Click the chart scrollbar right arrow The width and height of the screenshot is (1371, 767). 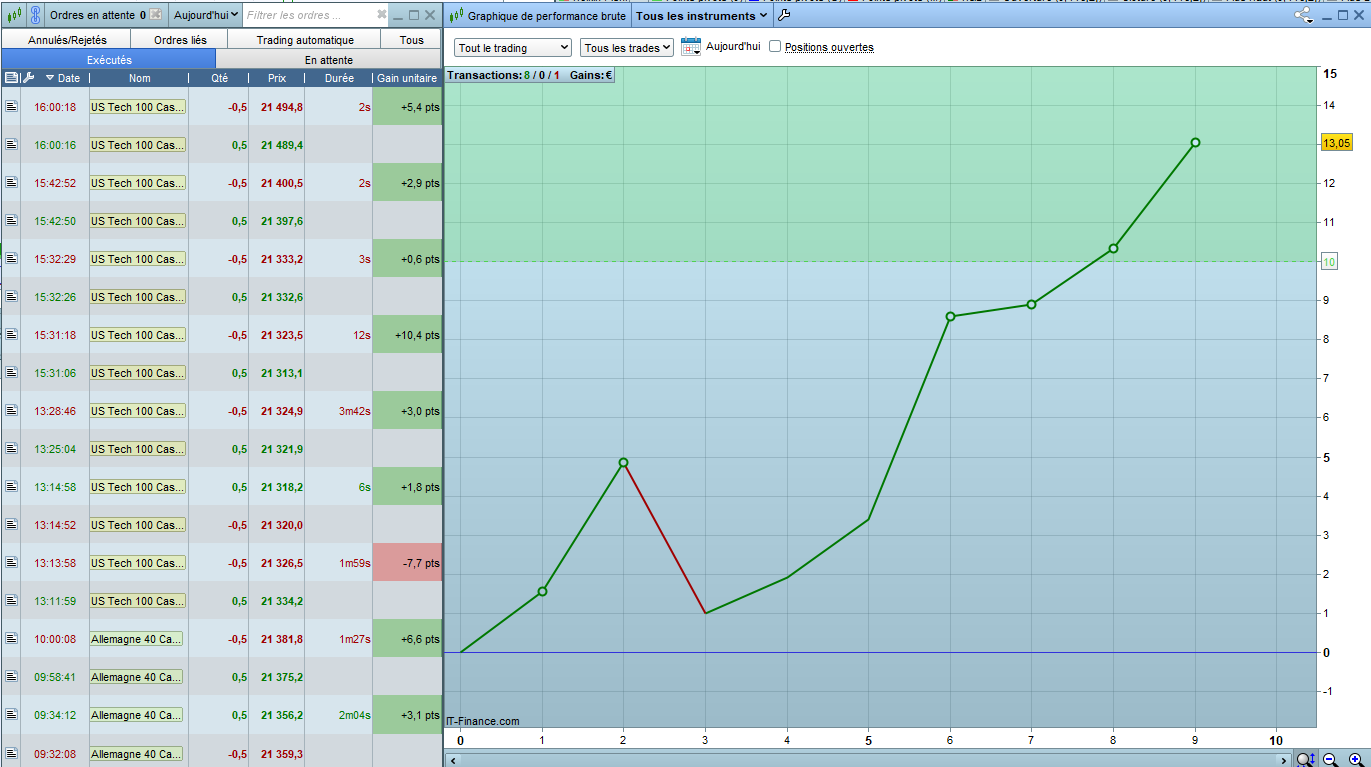click(1285, 761)
